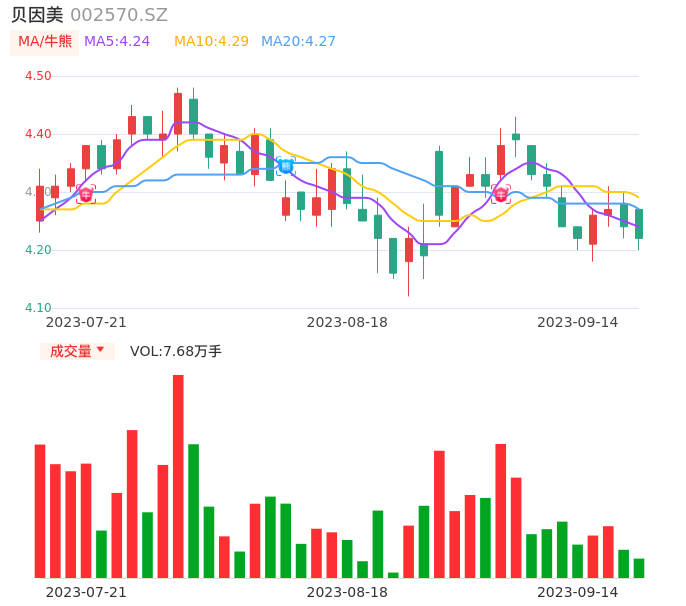Click the 2023-07-21 date label under volume chart
Screen dimensions: 686x606
(86, 592)
